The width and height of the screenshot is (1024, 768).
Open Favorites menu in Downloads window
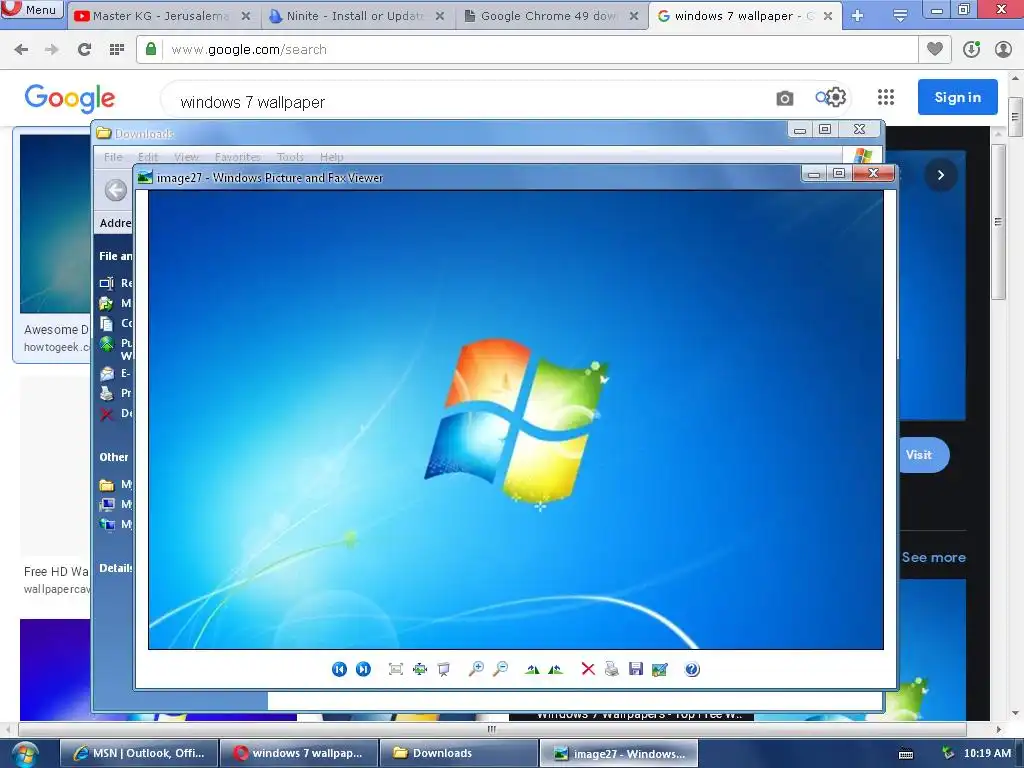click(238, 157)
